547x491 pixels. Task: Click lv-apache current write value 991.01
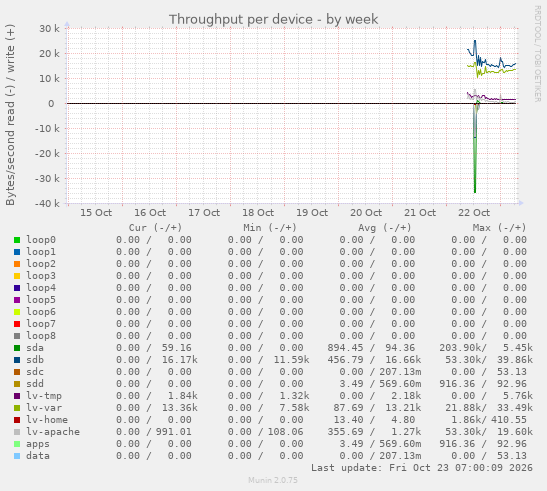pyautogui.click(x=173, y=432)
